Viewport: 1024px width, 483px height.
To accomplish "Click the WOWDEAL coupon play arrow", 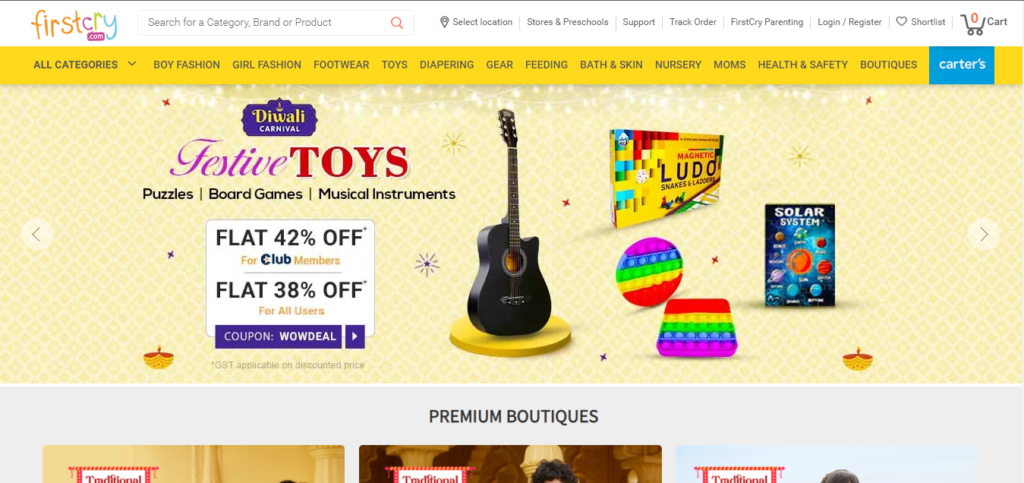I will coord(355,337).
